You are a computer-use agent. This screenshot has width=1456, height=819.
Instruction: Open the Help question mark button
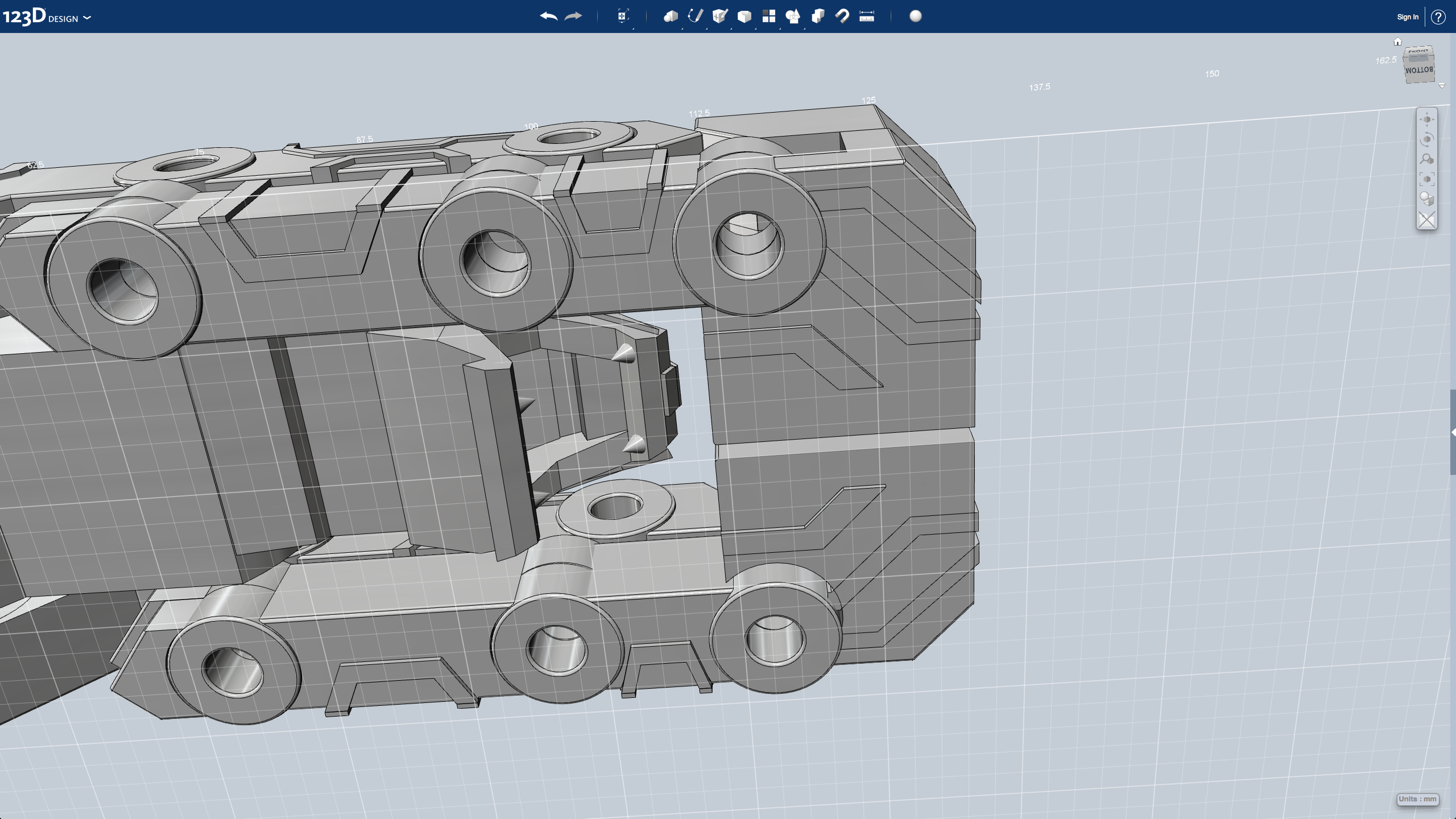[x=1438, y=17]
